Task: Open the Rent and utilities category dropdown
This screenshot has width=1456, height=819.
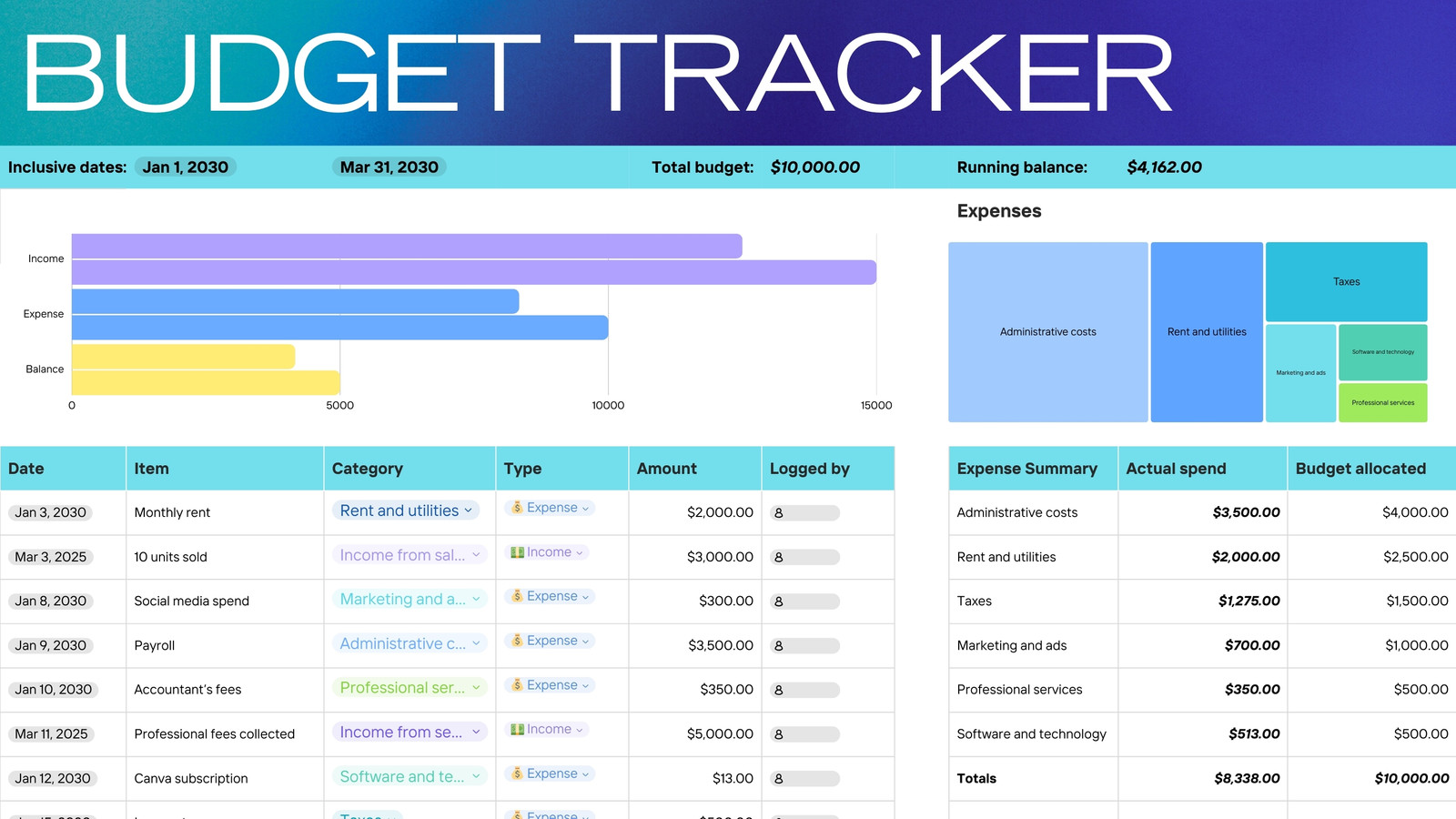Action: (x=406, y=511)
